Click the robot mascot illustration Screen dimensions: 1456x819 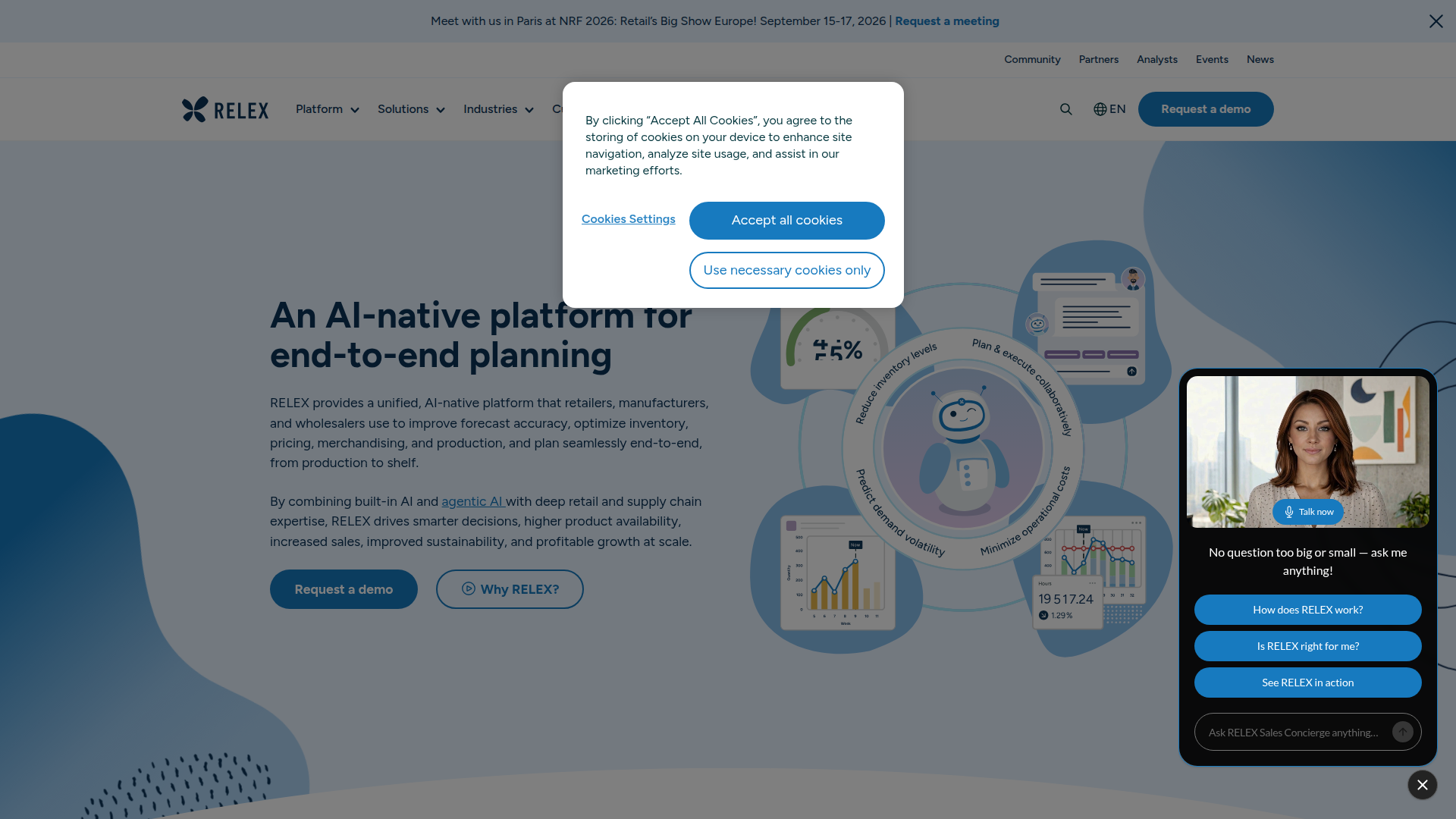coord(962,449)
